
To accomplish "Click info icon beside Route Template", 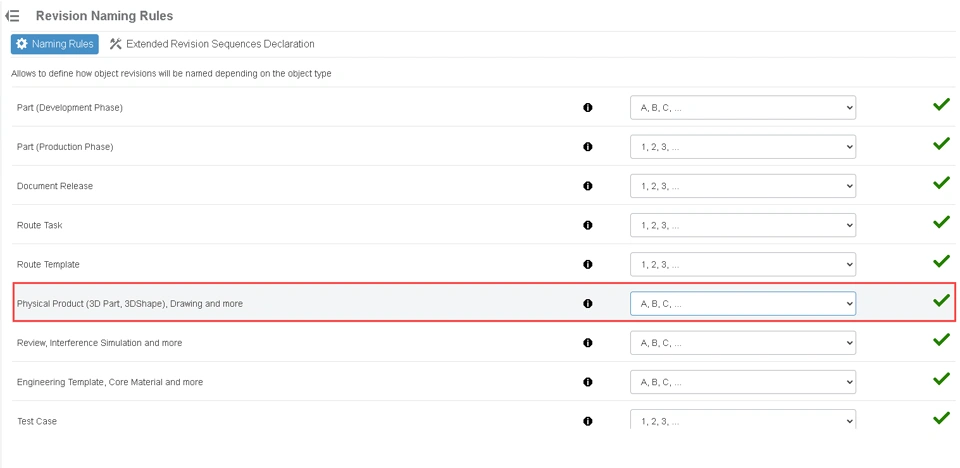I will click(588, 264).
